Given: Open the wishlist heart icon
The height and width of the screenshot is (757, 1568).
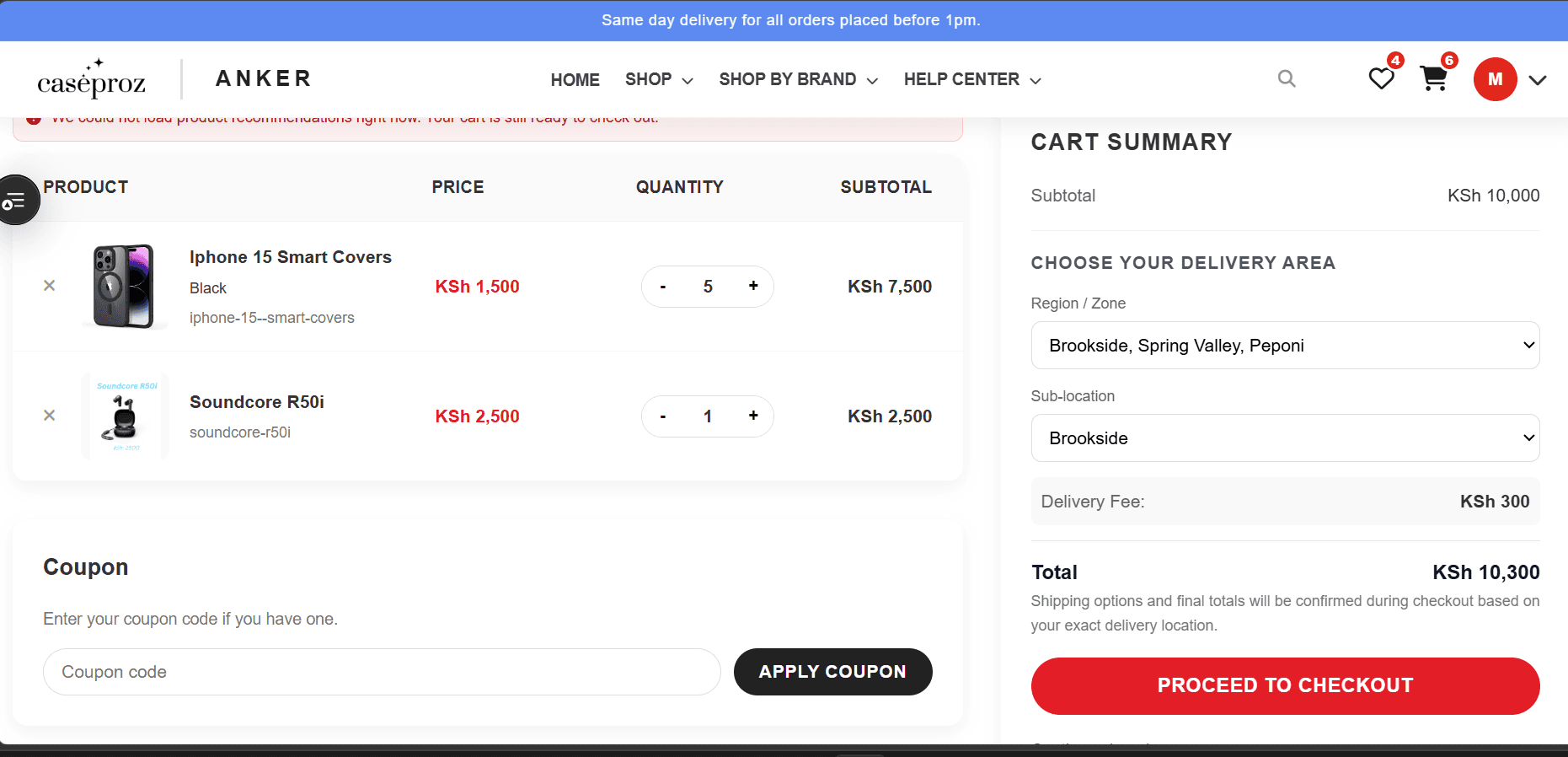Looking at the screenshot, I should tap(1381, 78).
